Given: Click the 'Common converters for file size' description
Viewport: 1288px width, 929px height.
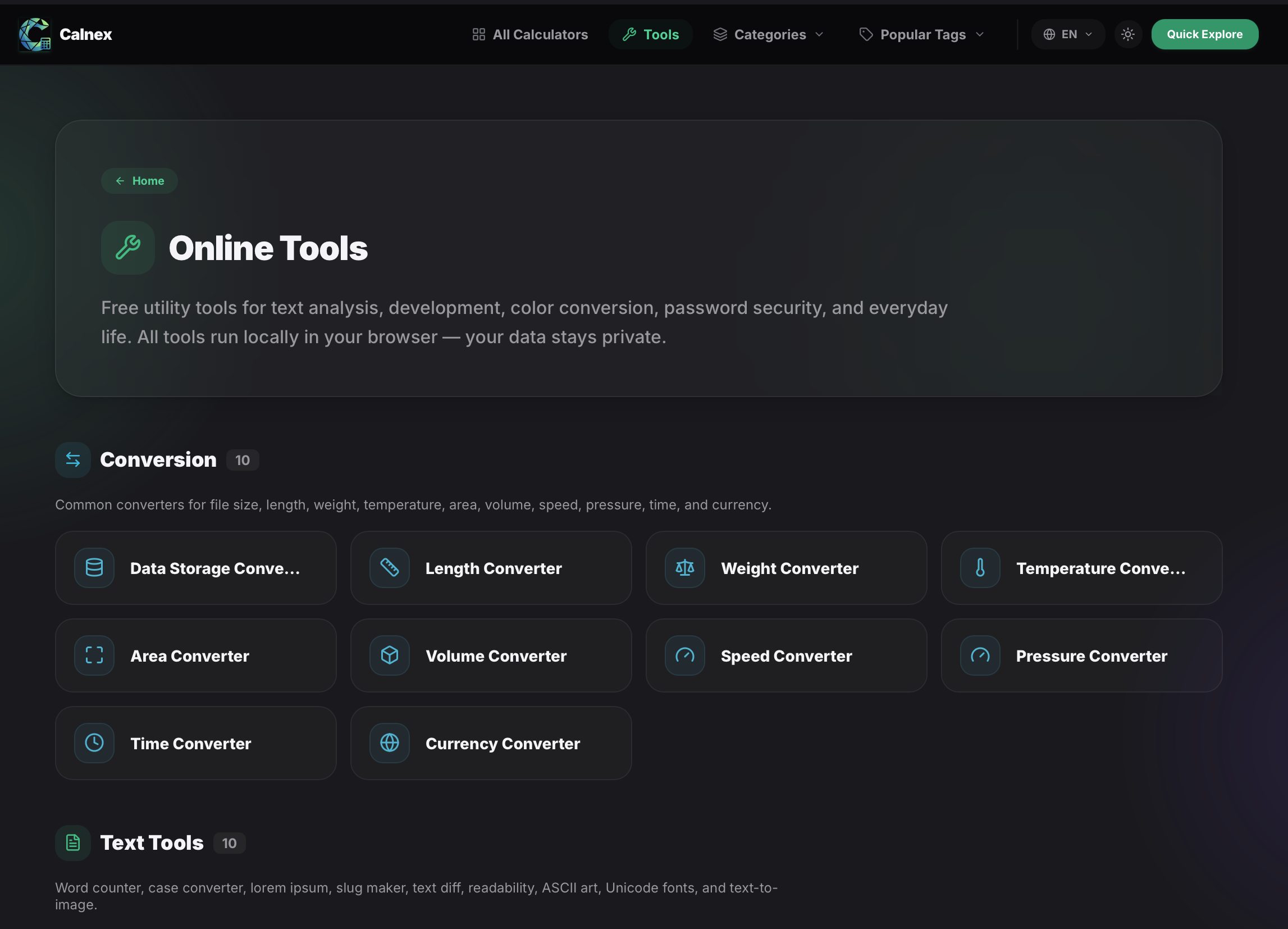Looking at the screenshot, I should [413, 504].
